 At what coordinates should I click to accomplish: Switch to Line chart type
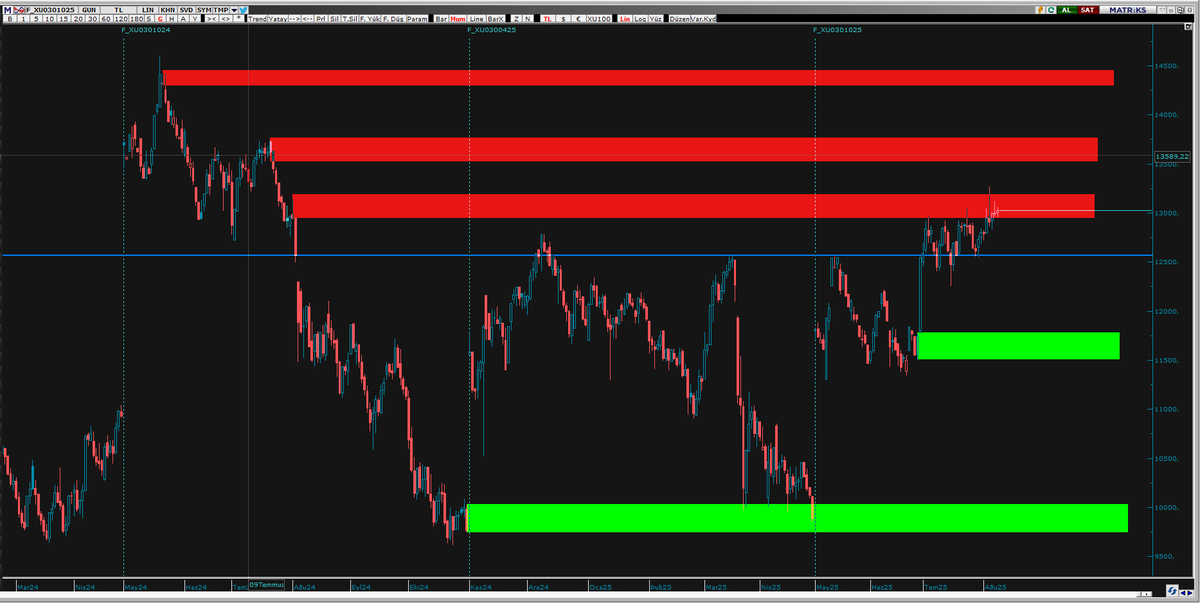point(477,19)
